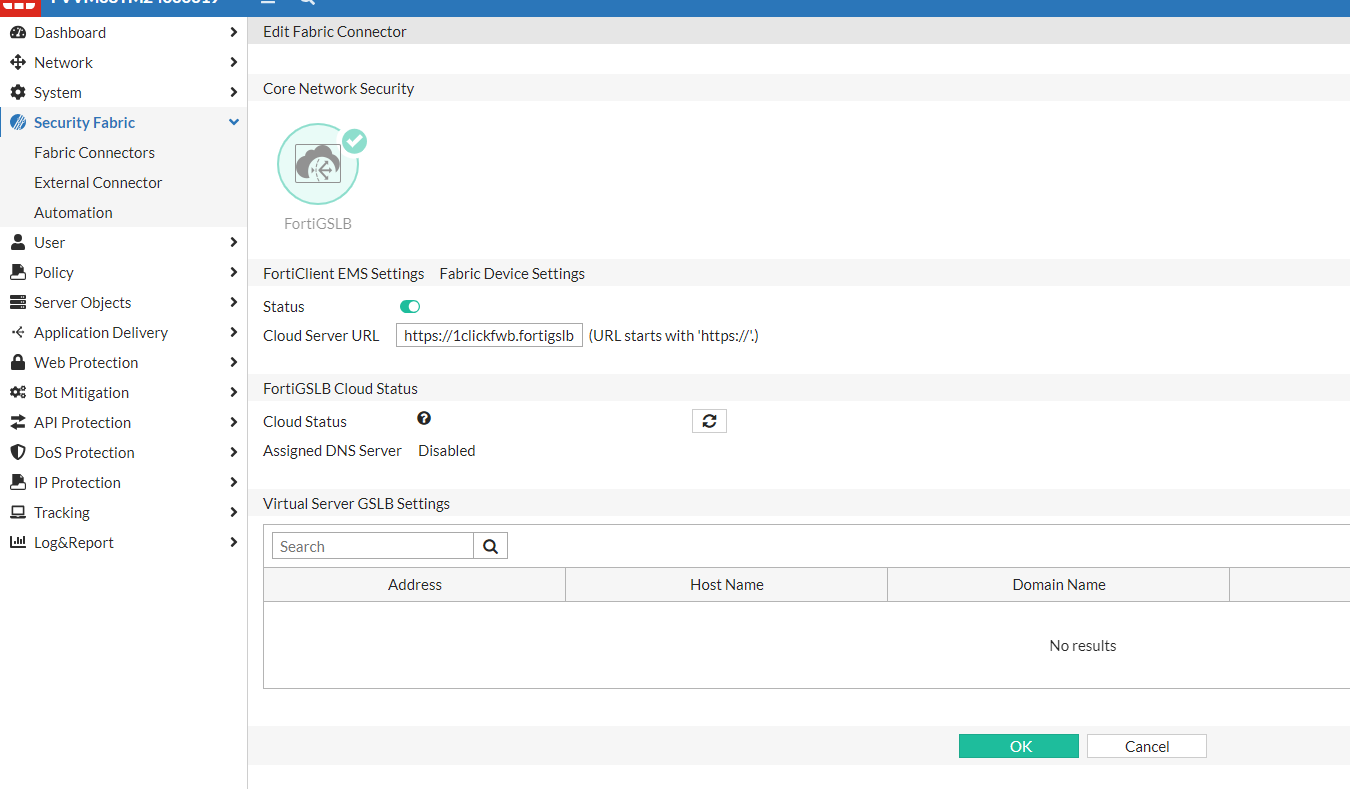Click the Security Fabric shield icon
The width and height of the screenshot is (1350, 789).
coord(20,122)
